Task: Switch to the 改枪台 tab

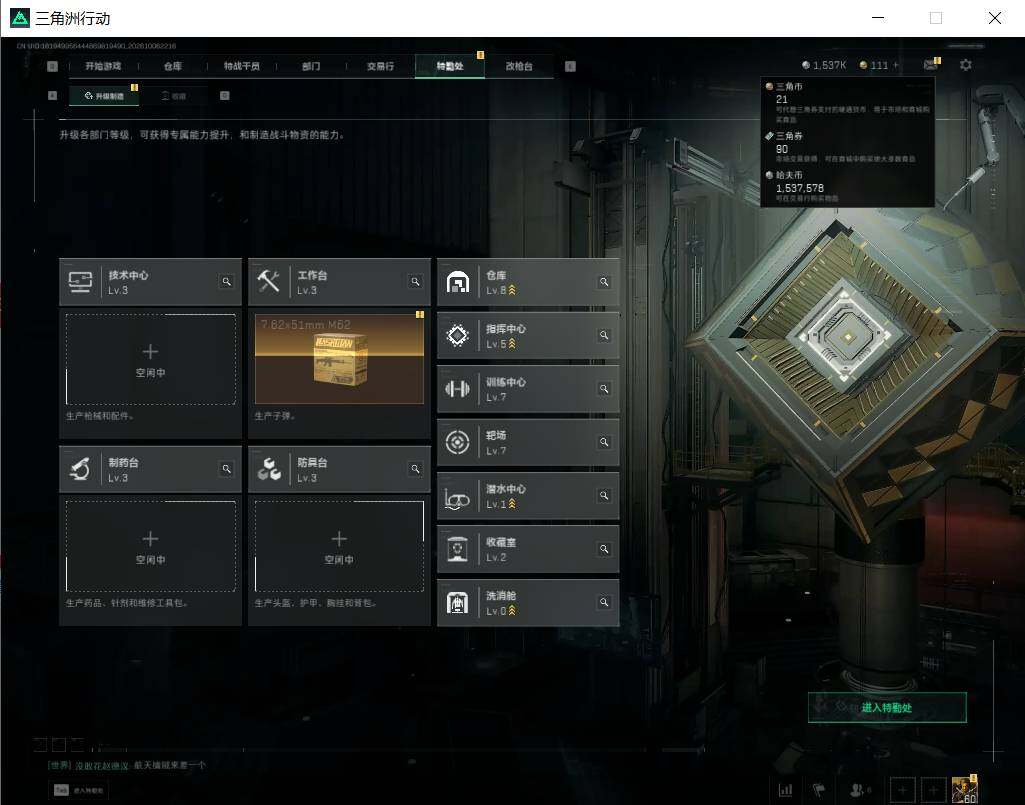Action: [519, 66]
